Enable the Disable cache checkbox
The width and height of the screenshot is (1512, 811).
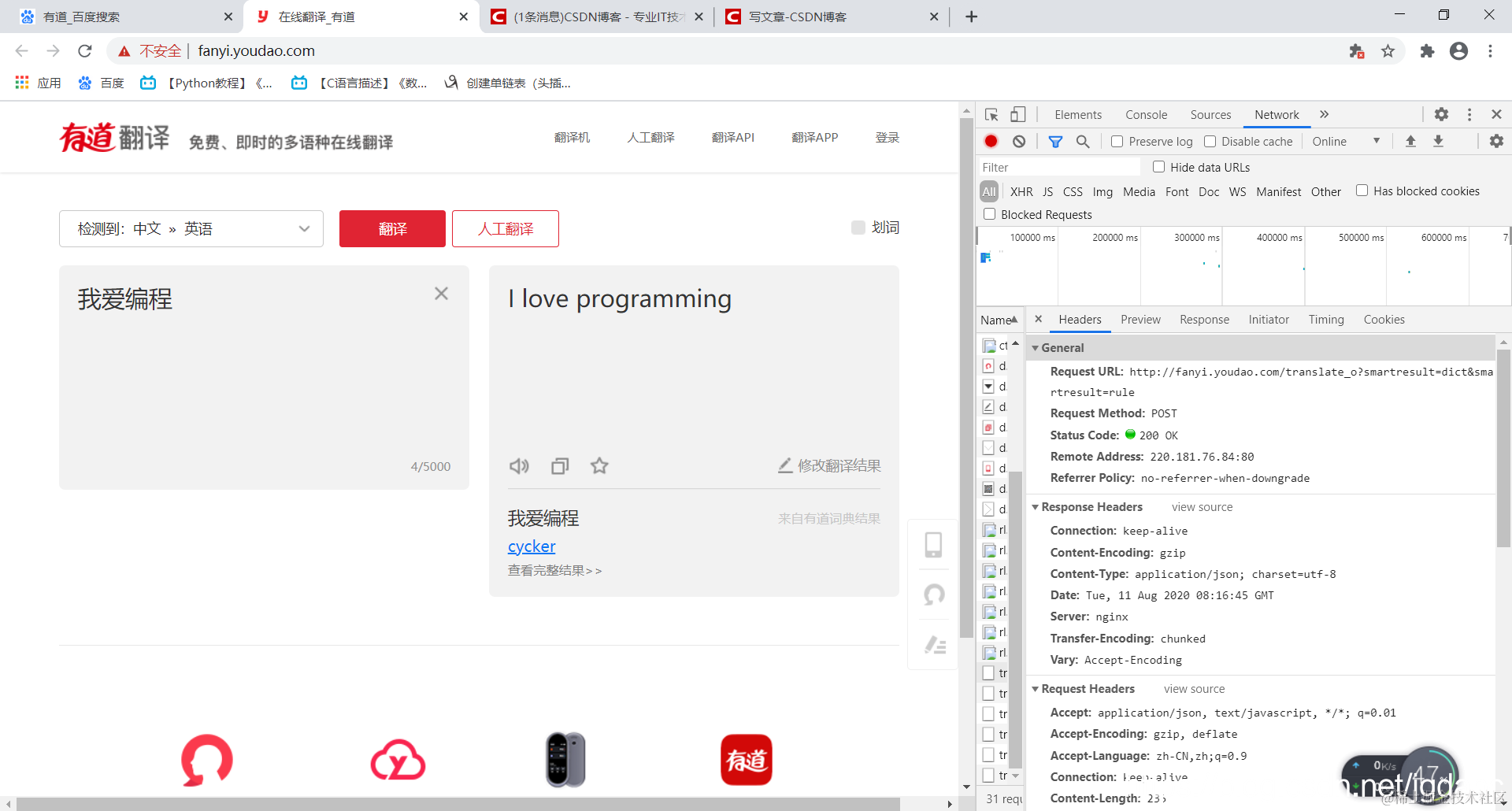click(x=1210, y=142)
